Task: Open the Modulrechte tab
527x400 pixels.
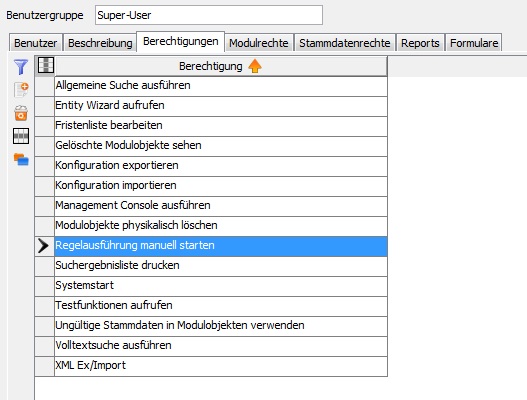Action: (x=259, y=43)
